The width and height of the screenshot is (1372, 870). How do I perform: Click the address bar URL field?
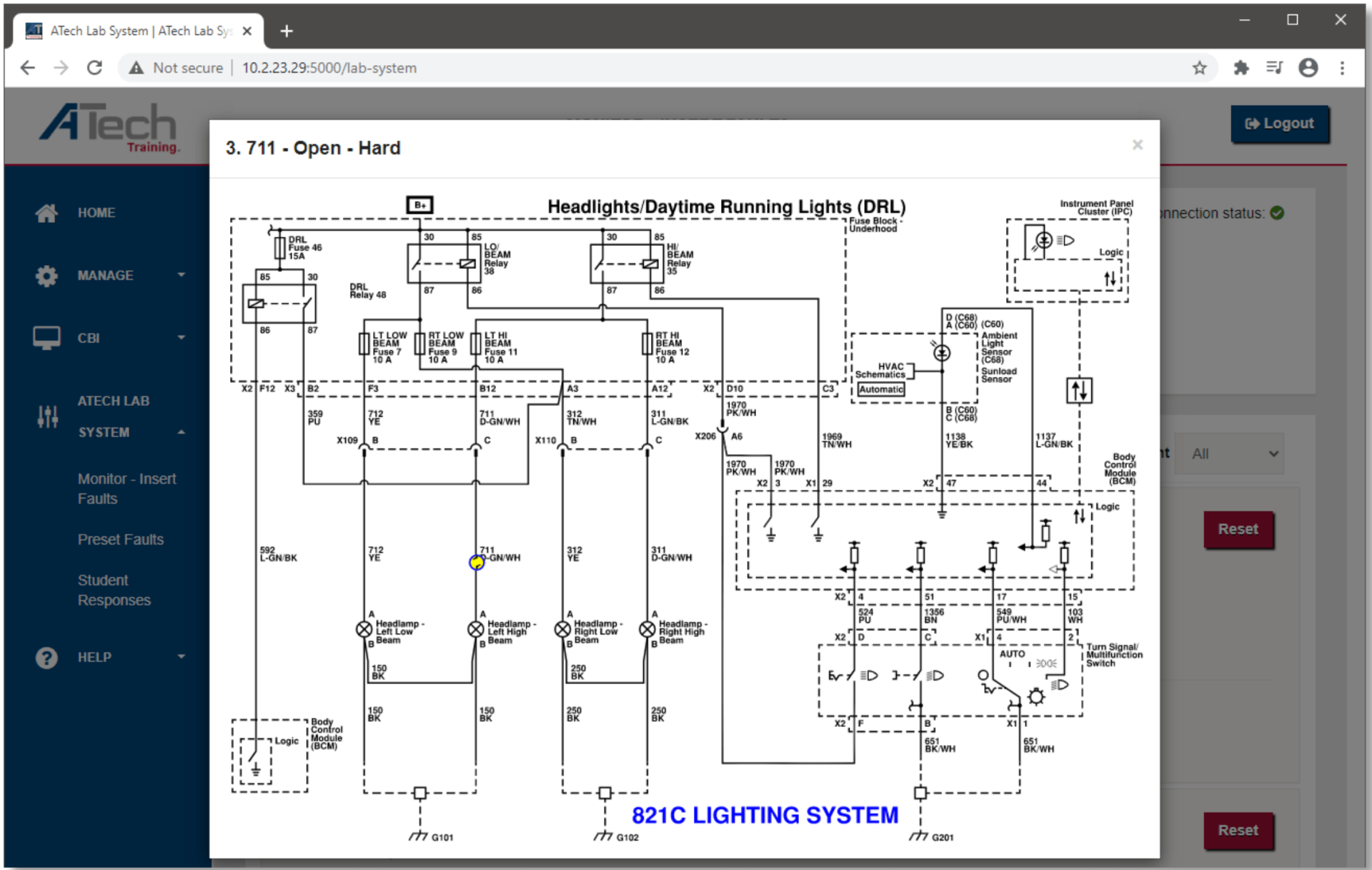[329, 68]
